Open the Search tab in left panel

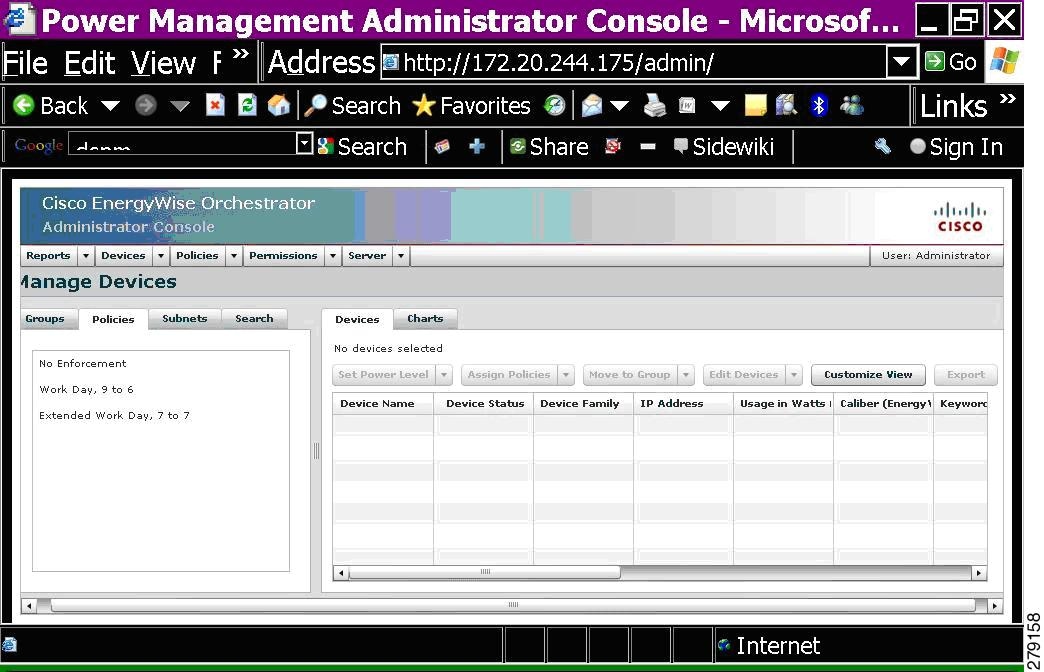(x=254, y=318)
